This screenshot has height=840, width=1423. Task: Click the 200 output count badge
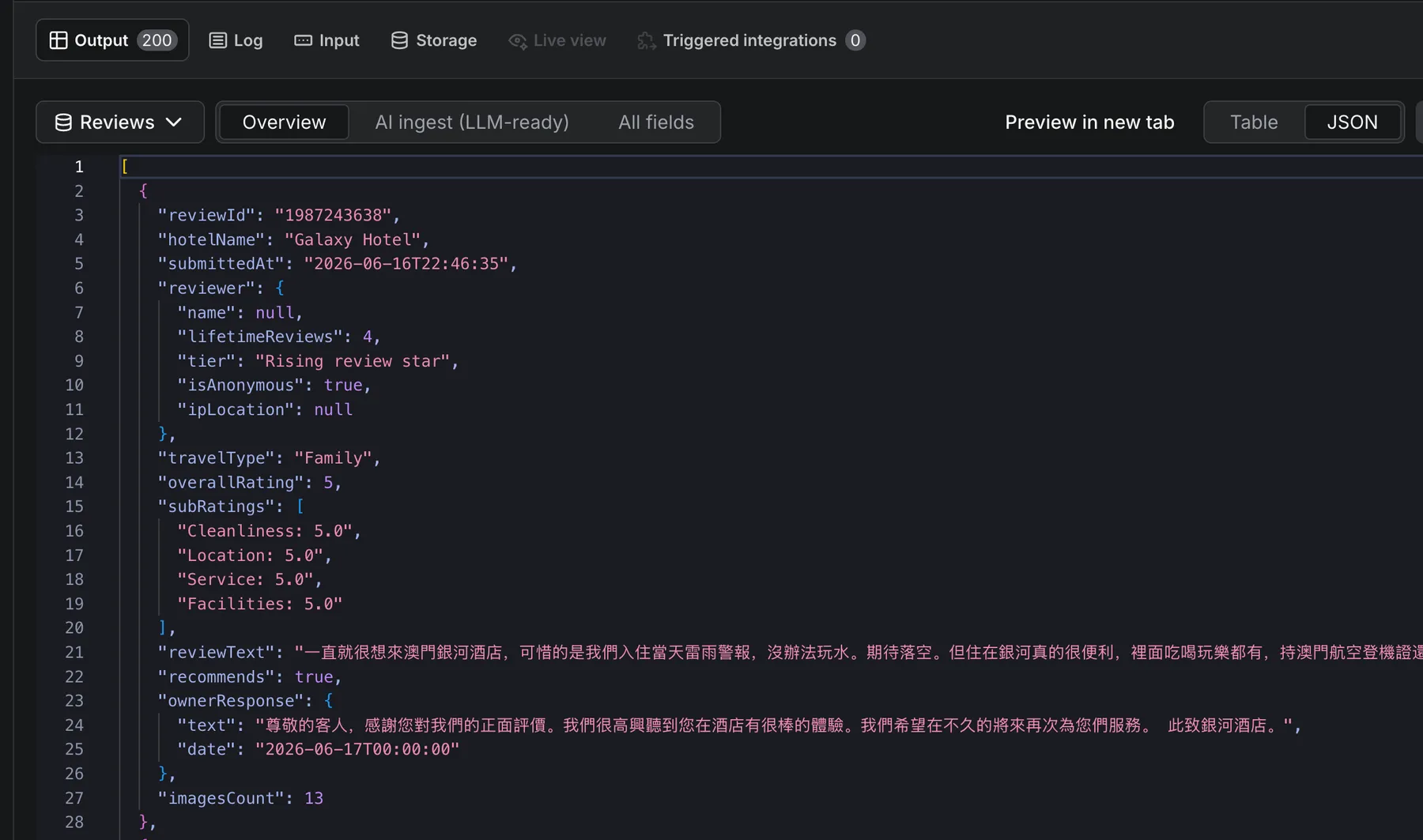157,40
